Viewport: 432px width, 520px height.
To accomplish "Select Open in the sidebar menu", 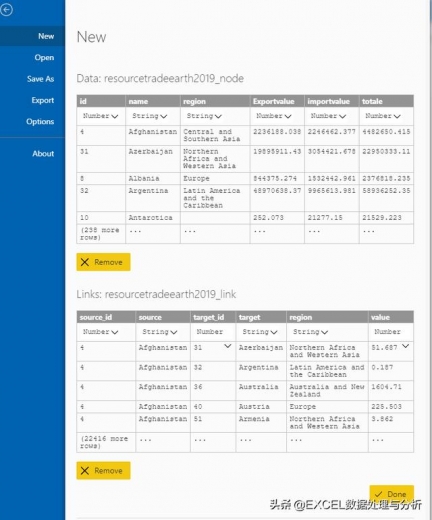I will coord(44,58).
